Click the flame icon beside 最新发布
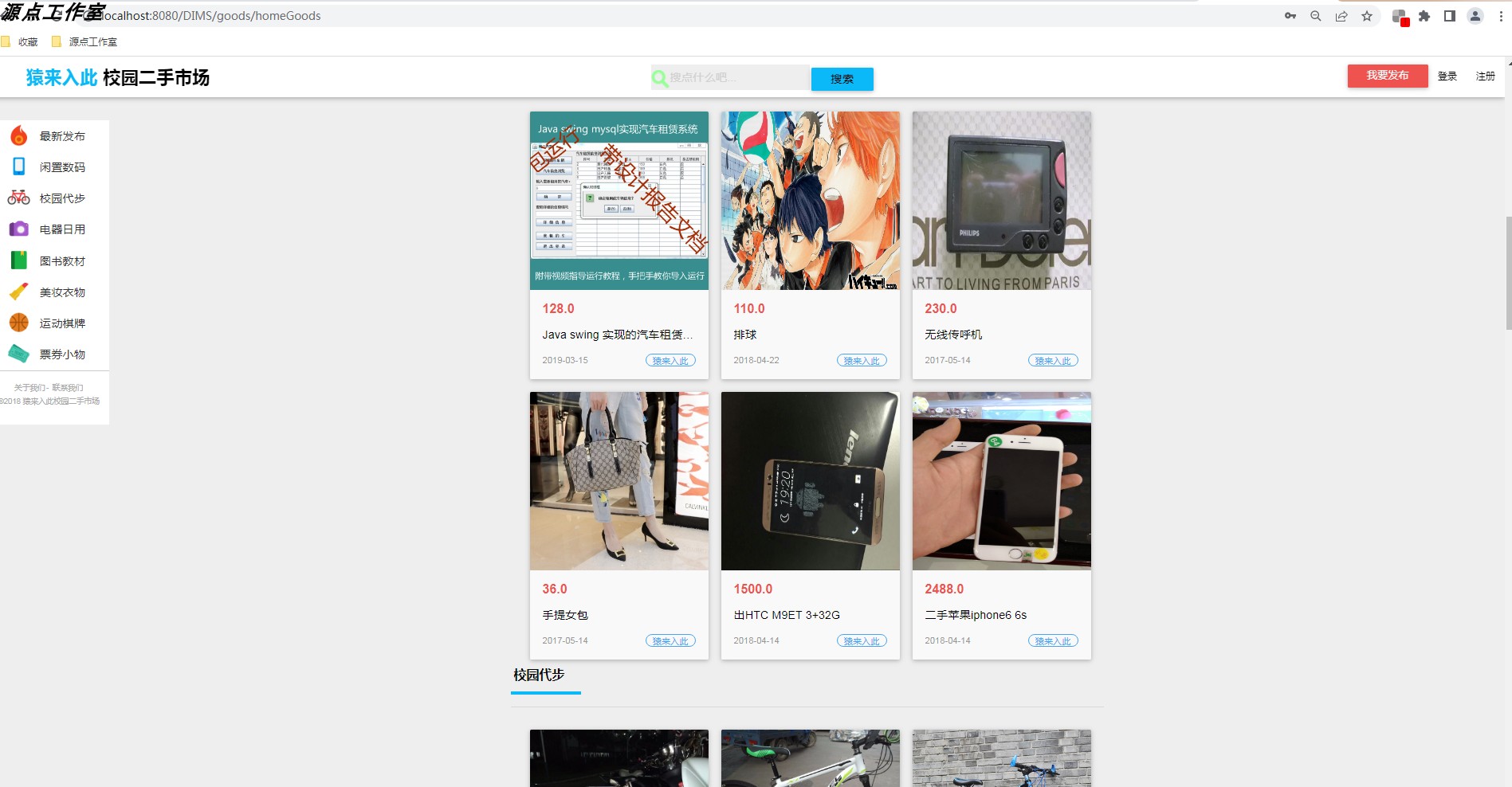 (19, 136)
